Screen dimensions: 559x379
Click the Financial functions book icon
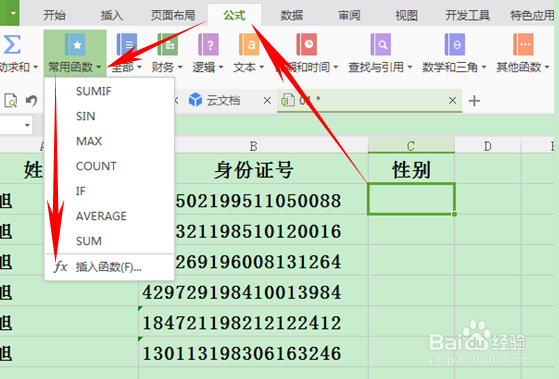click(x=167, y=45)
